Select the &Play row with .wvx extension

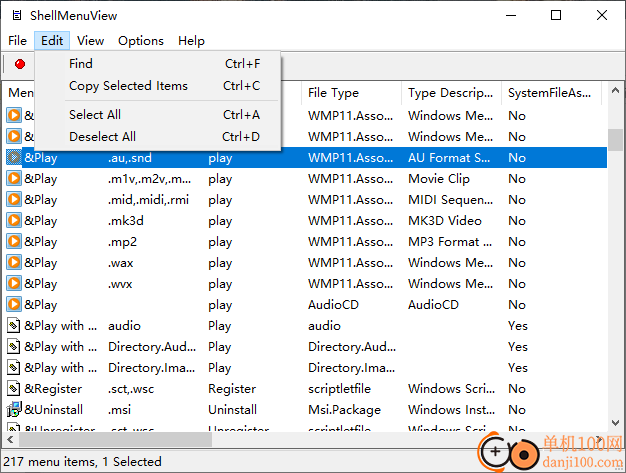(x=306, y=283)
